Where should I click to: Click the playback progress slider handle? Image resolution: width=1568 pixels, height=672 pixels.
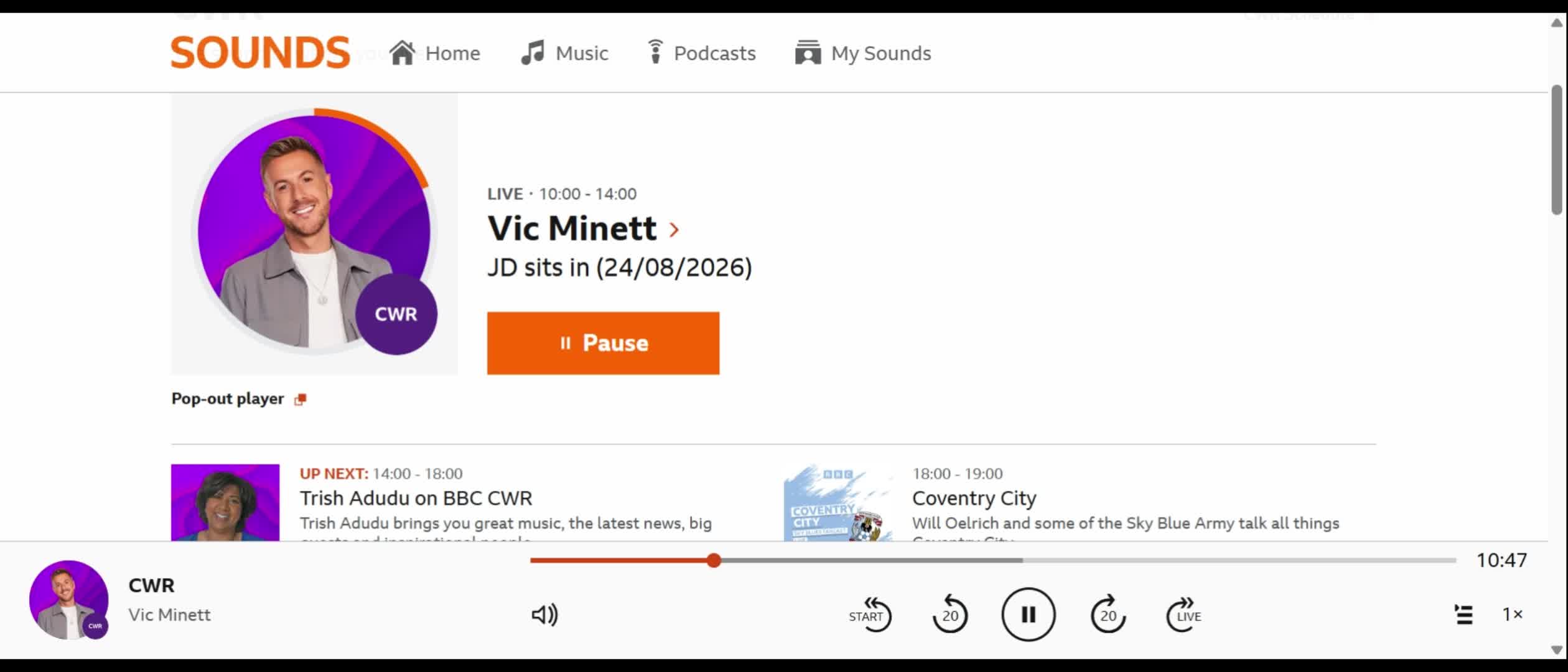[x=714, y=561]
